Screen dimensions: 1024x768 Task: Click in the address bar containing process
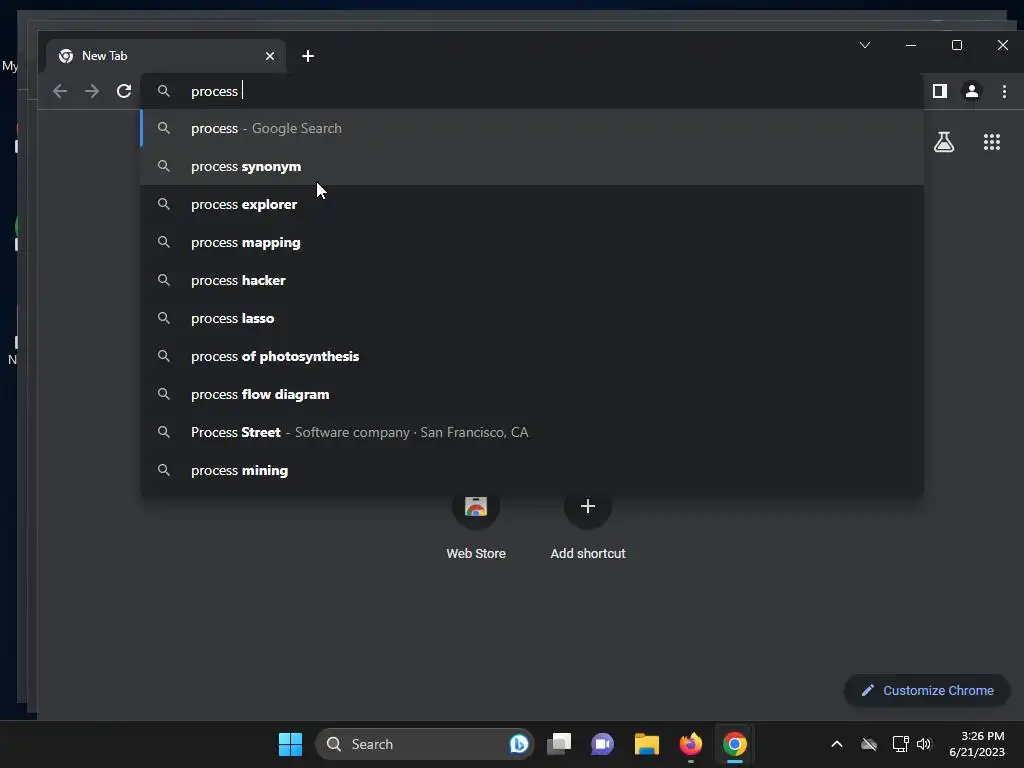532,91
